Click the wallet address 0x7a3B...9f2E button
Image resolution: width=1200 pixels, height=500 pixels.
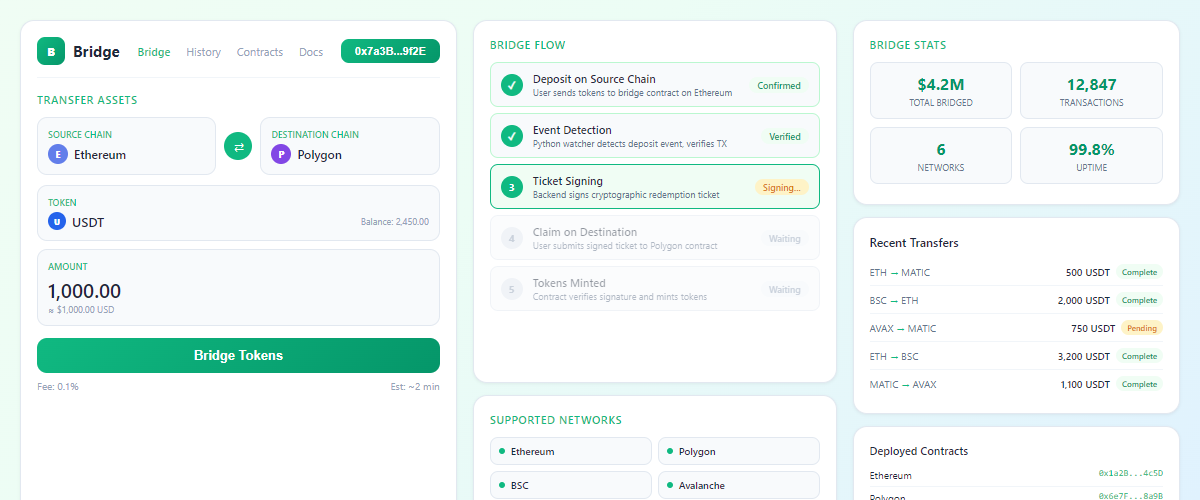(x=390, y=51)
